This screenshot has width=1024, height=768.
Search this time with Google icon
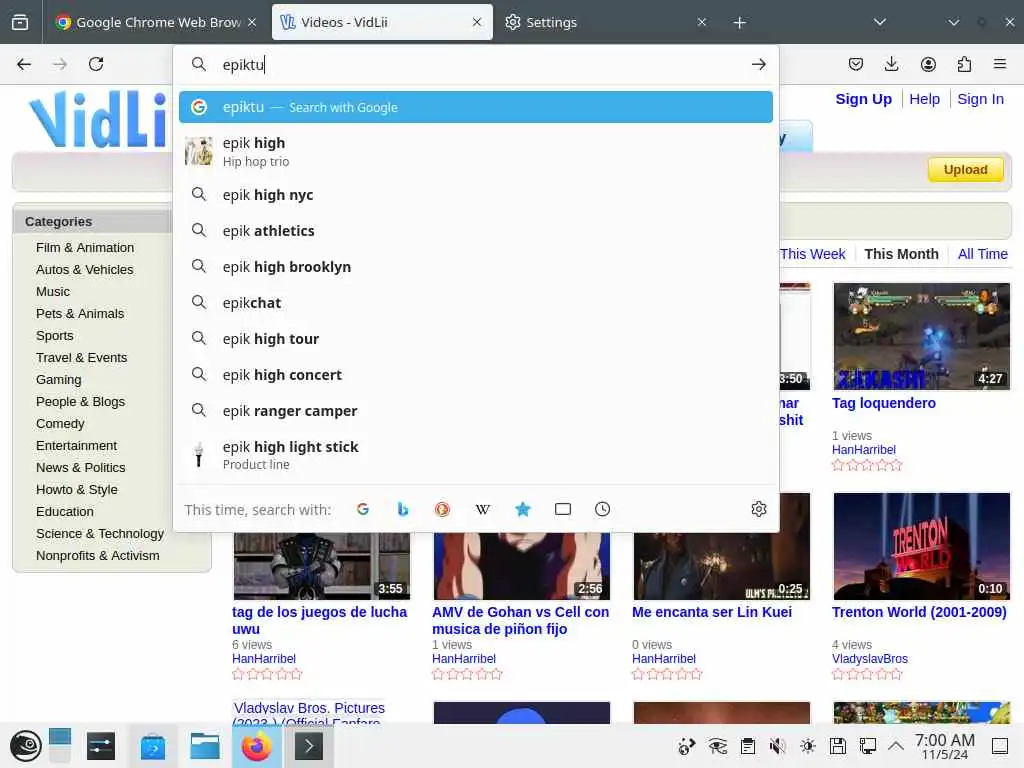tap(363, 509)
